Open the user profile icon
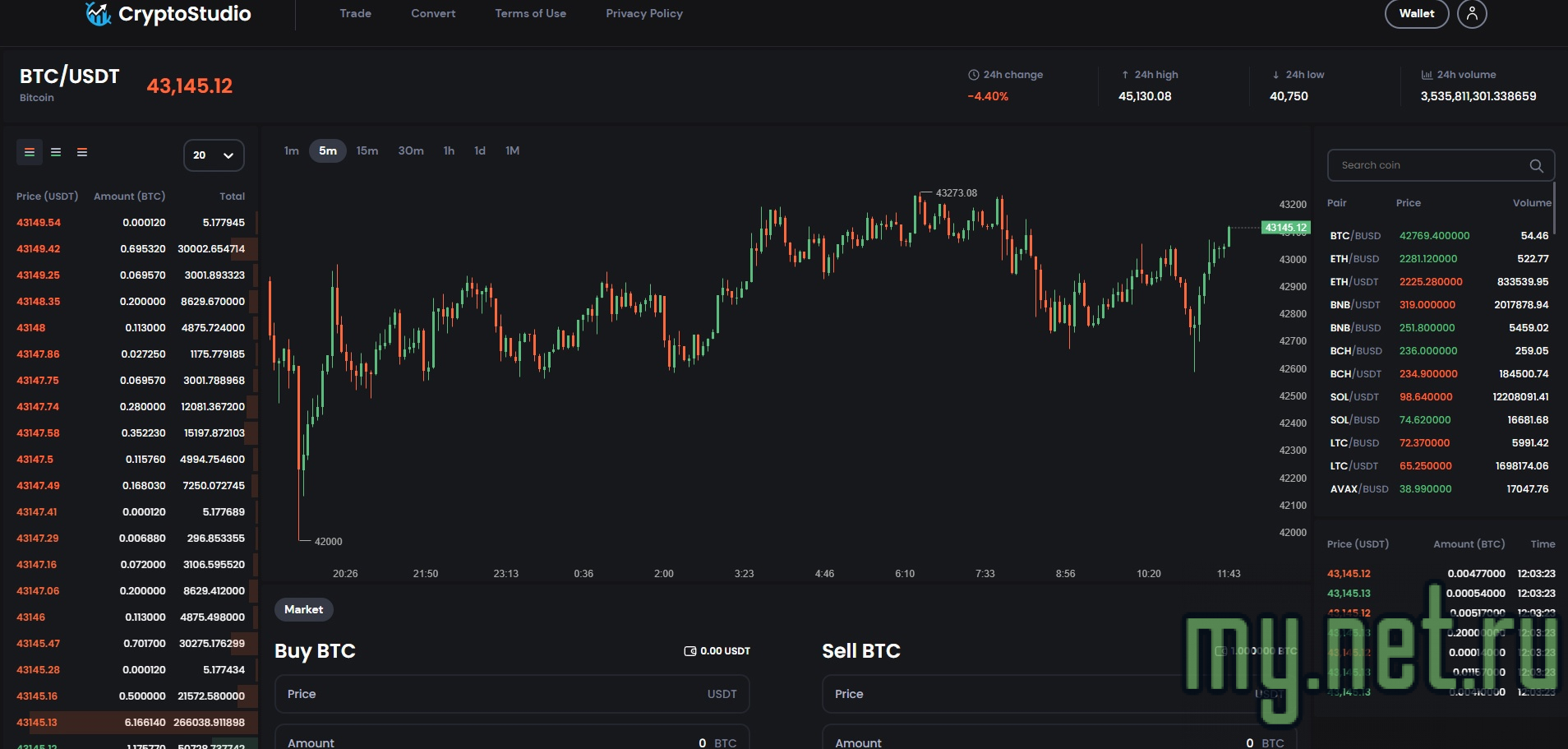This screenshot has width=1568, height=749. (x=1471, y=14)
